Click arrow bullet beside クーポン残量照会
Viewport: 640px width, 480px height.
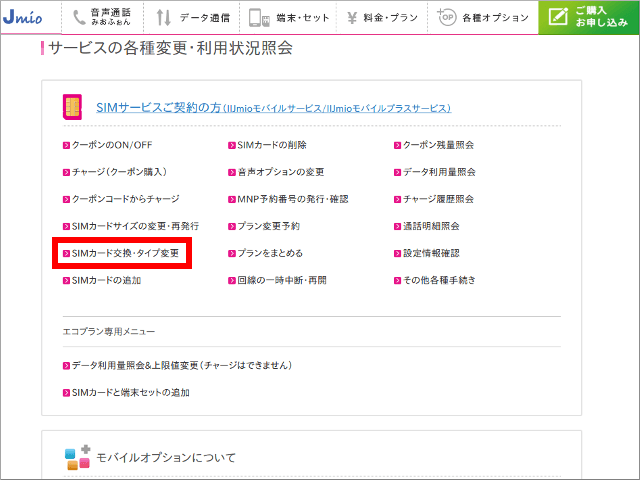click(398, 145)
